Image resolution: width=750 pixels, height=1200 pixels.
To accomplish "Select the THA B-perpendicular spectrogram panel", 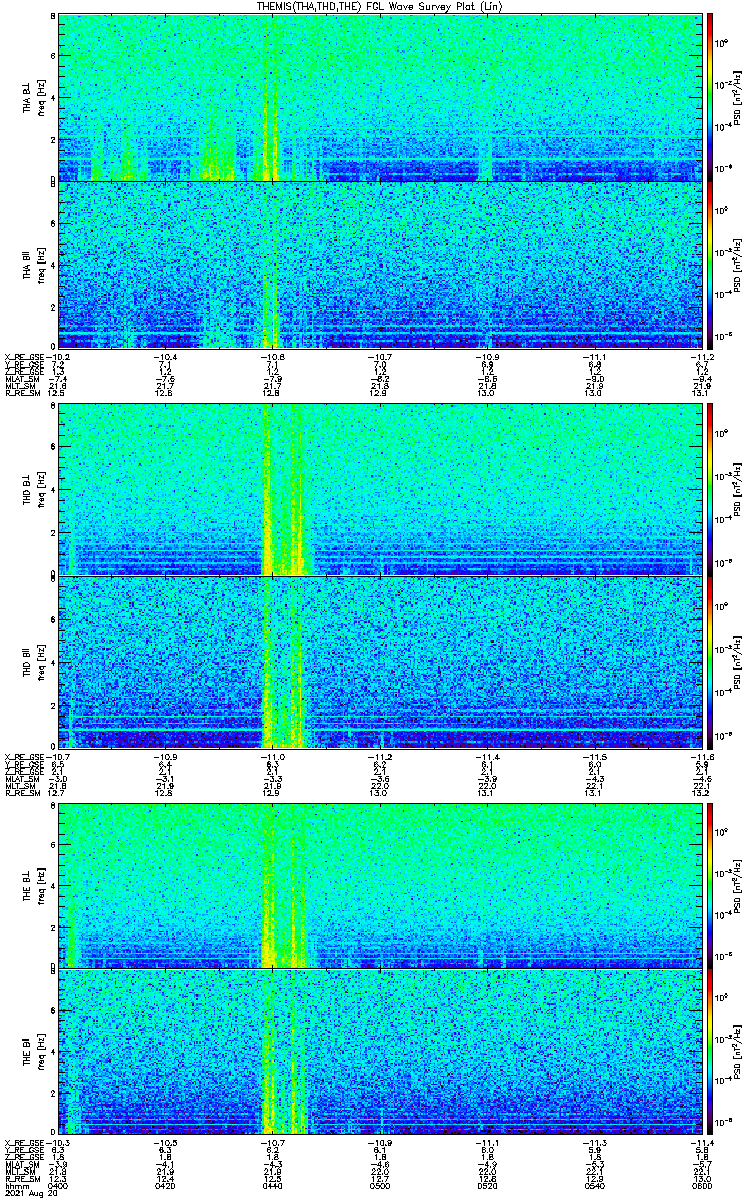I will (x=380, y=96).
